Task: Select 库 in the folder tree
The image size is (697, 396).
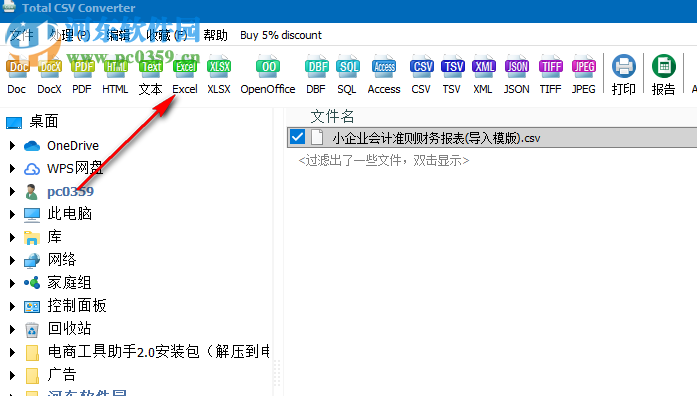Action: point(54,237)
